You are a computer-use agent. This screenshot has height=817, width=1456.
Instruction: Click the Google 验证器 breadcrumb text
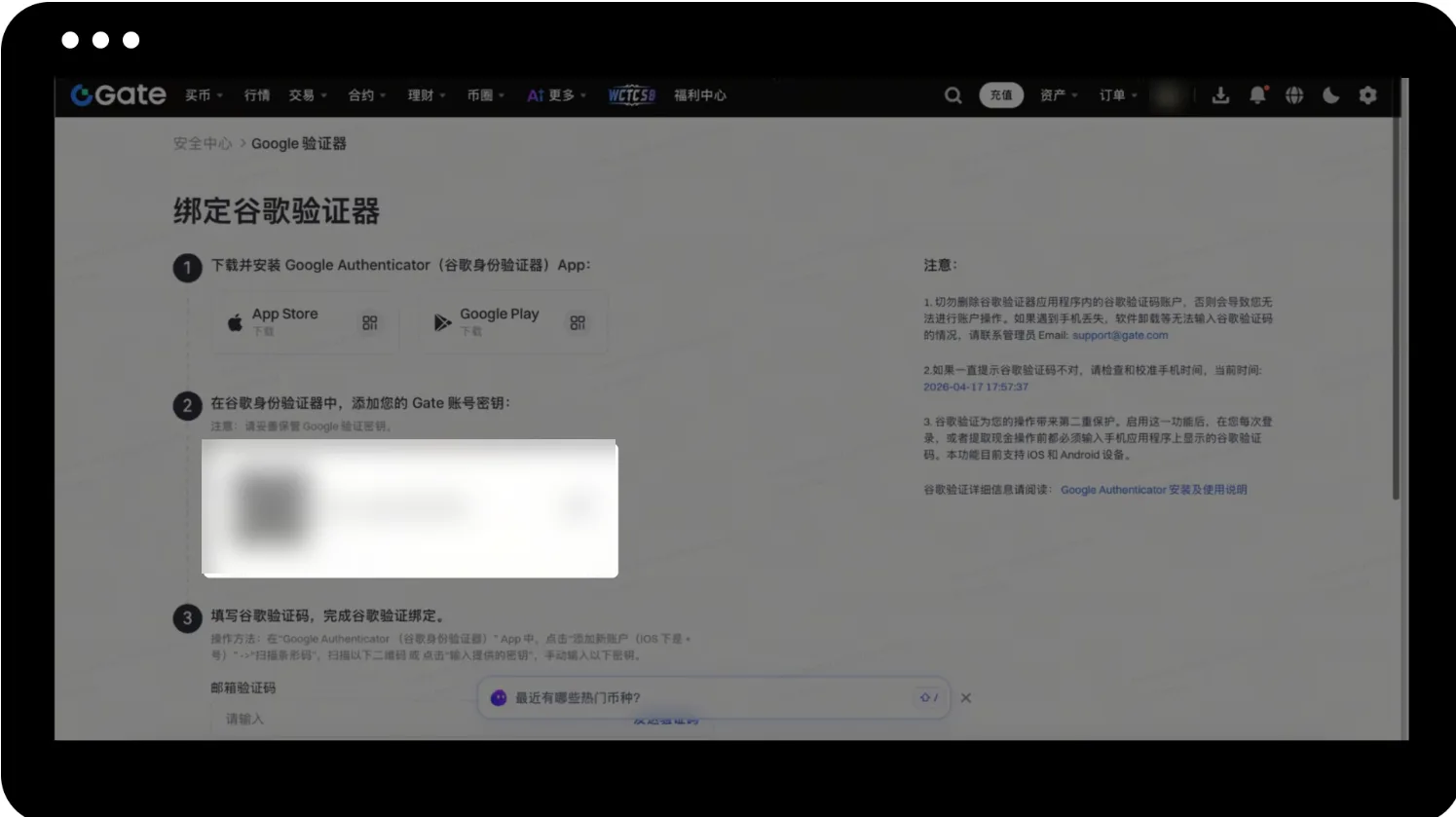[299, 143]
